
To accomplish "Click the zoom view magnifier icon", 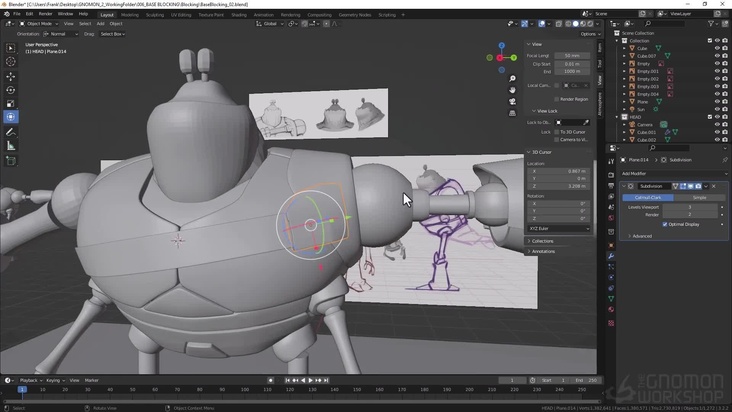I will [512, 79].
